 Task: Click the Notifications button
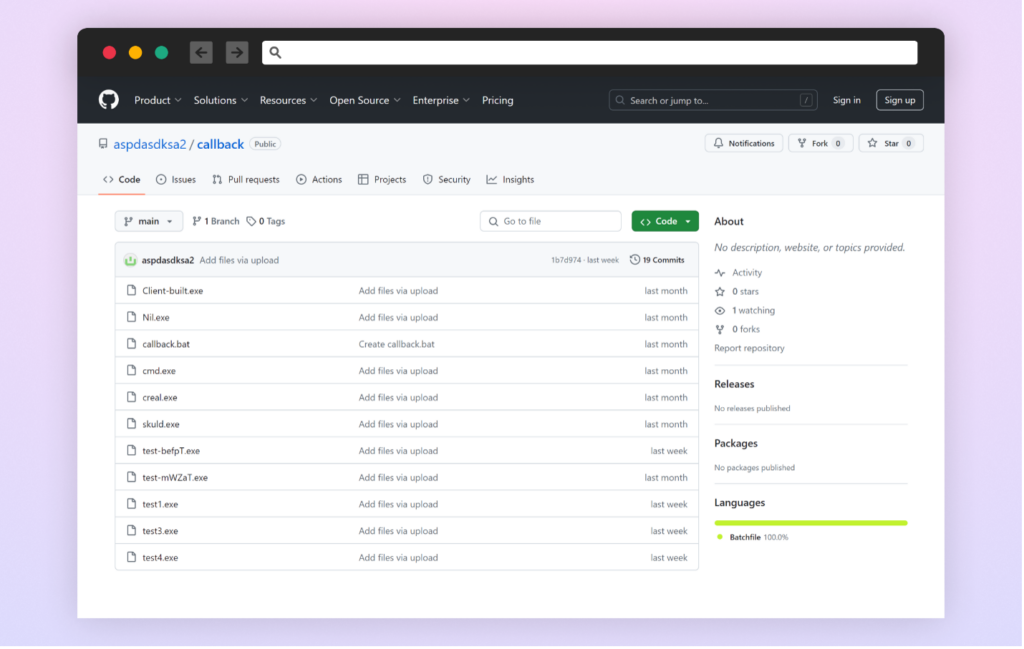pos(744,144)
